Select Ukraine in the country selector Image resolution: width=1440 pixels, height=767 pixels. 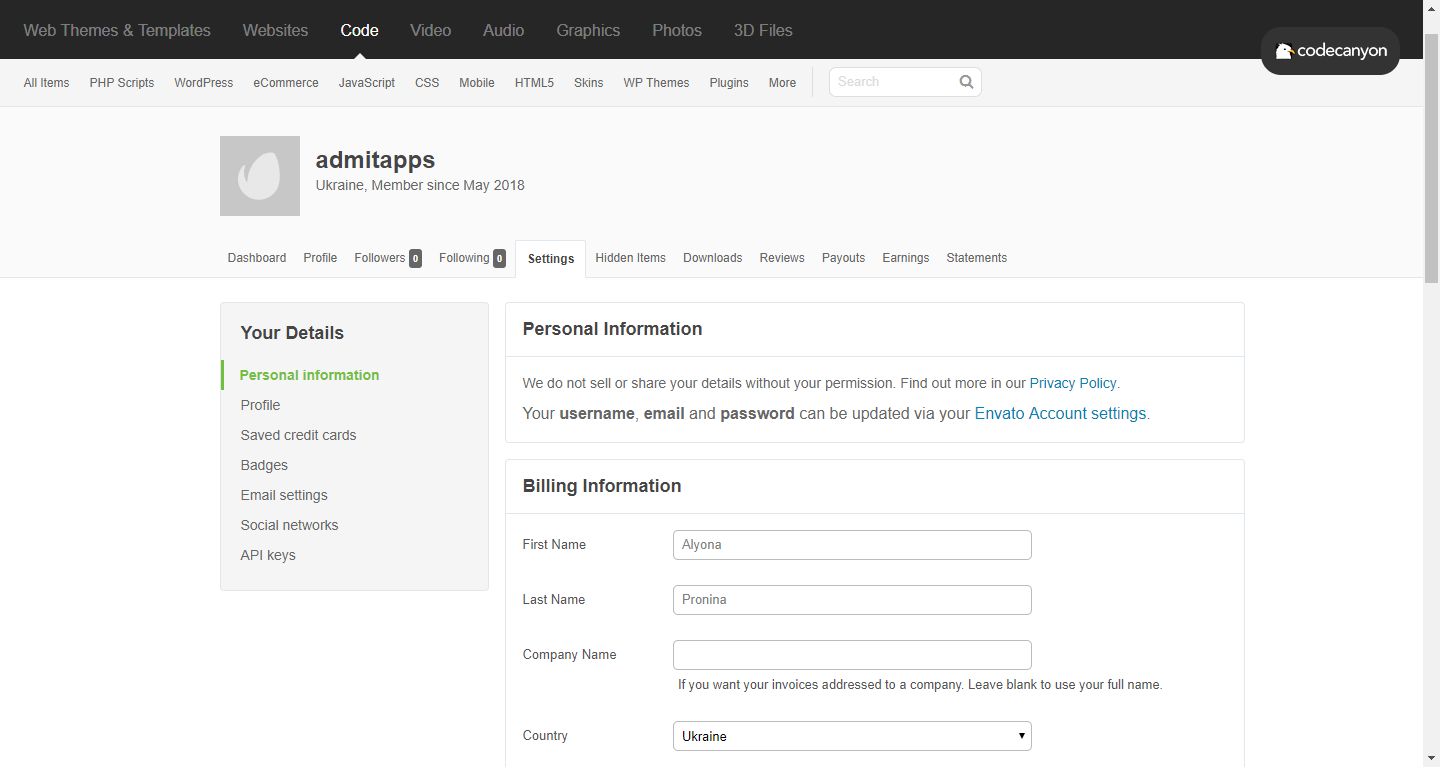(x=851, y=735)
